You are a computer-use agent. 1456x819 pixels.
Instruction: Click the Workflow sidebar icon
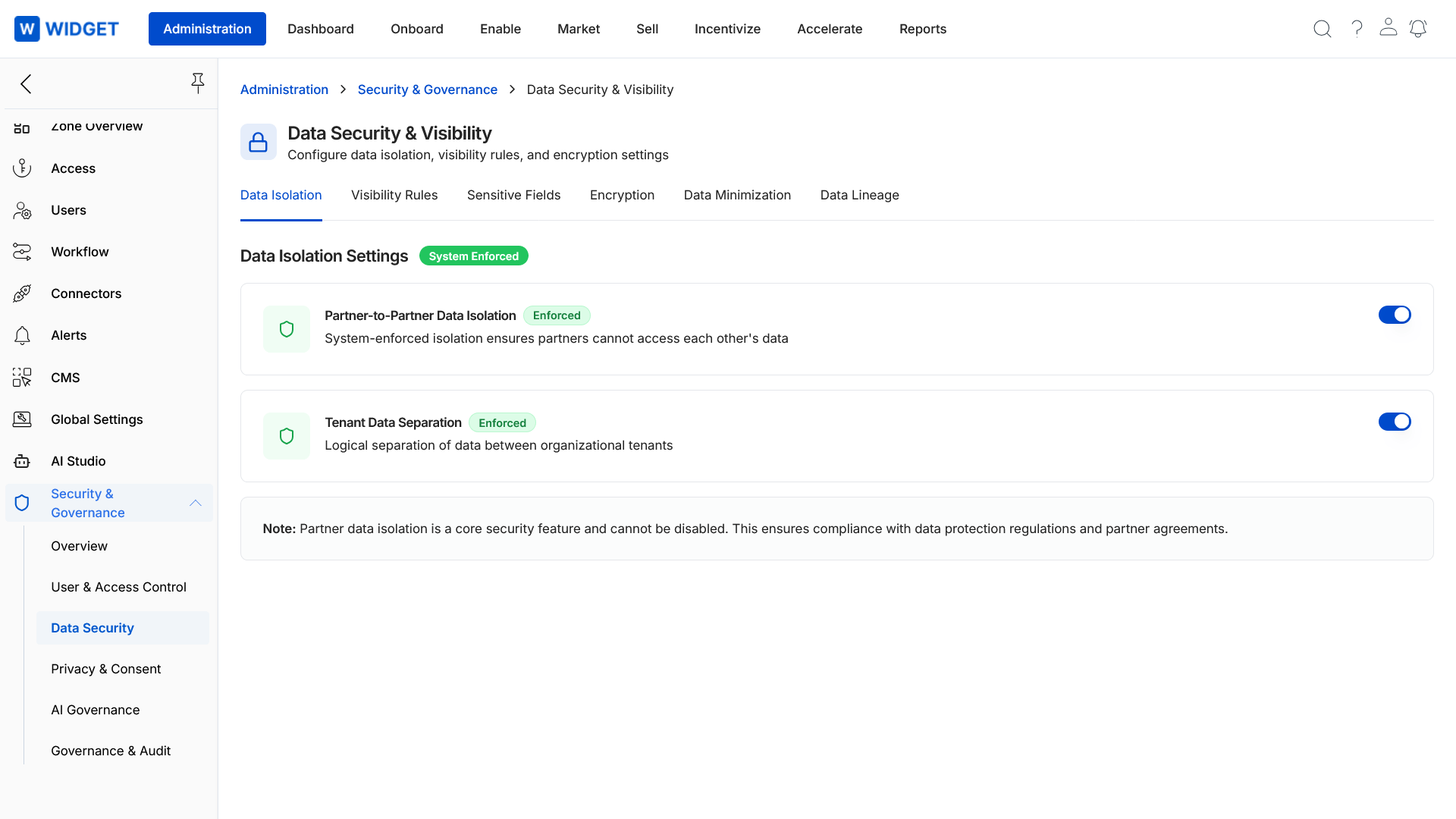click(x=22, y=252)
